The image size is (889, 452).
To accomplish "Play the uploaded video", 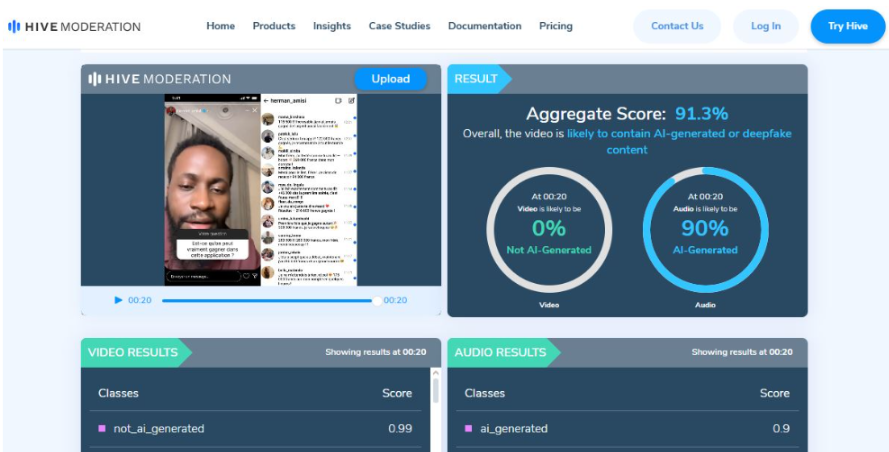I will click(x=118, y=300).
